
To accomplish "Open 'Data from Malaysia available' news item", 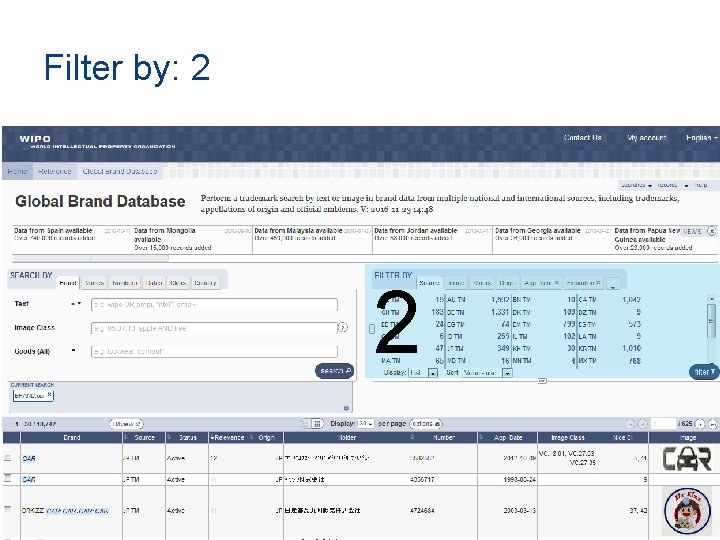I will click(298, 231).
